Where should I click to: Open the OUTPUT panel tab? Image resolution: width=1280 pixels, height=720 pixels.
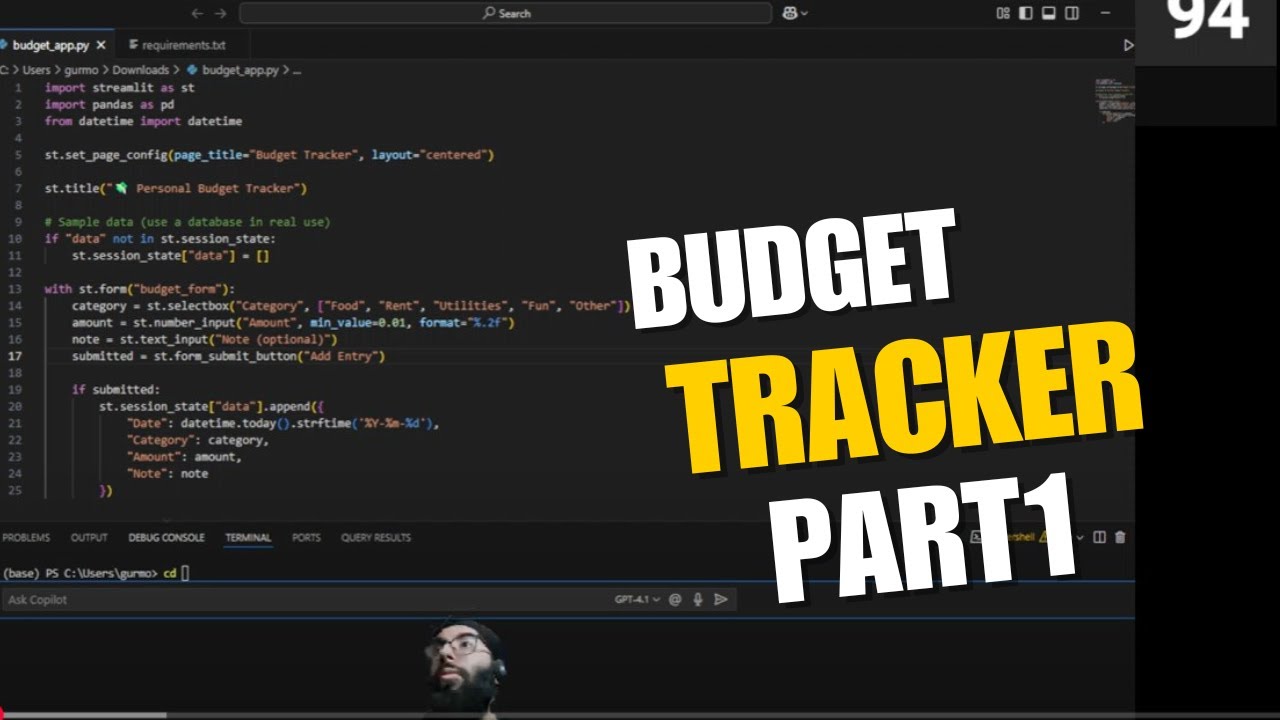tap(89, 537)
